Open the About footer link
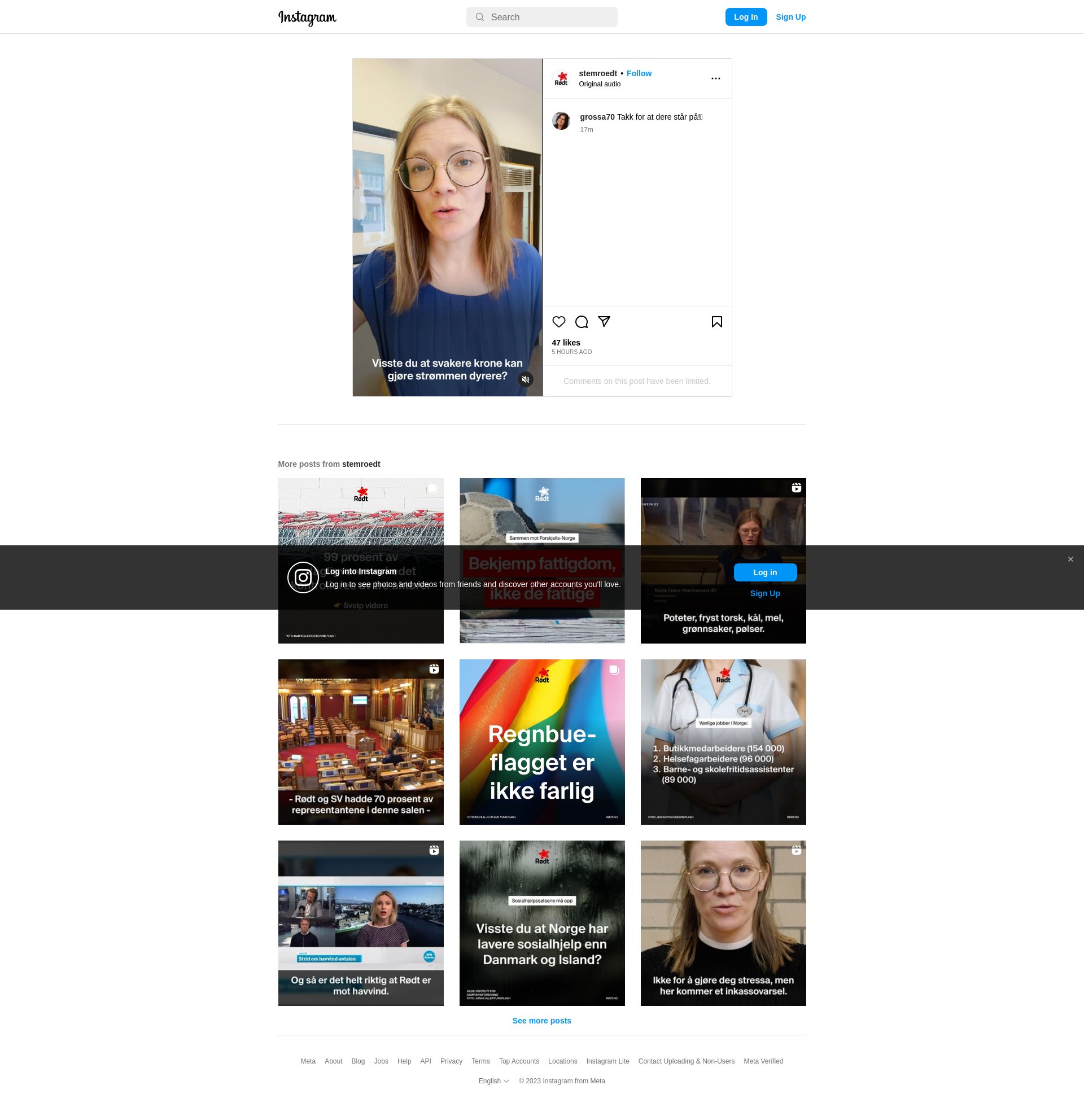The height and width of the screenshot is (1120, 1084). (333, 1061)
